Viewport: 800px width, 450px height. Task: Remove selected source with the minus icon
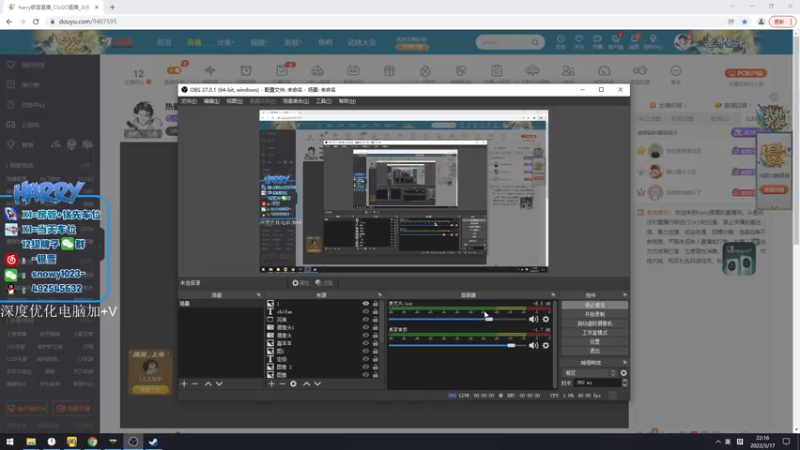coord(282,384)
